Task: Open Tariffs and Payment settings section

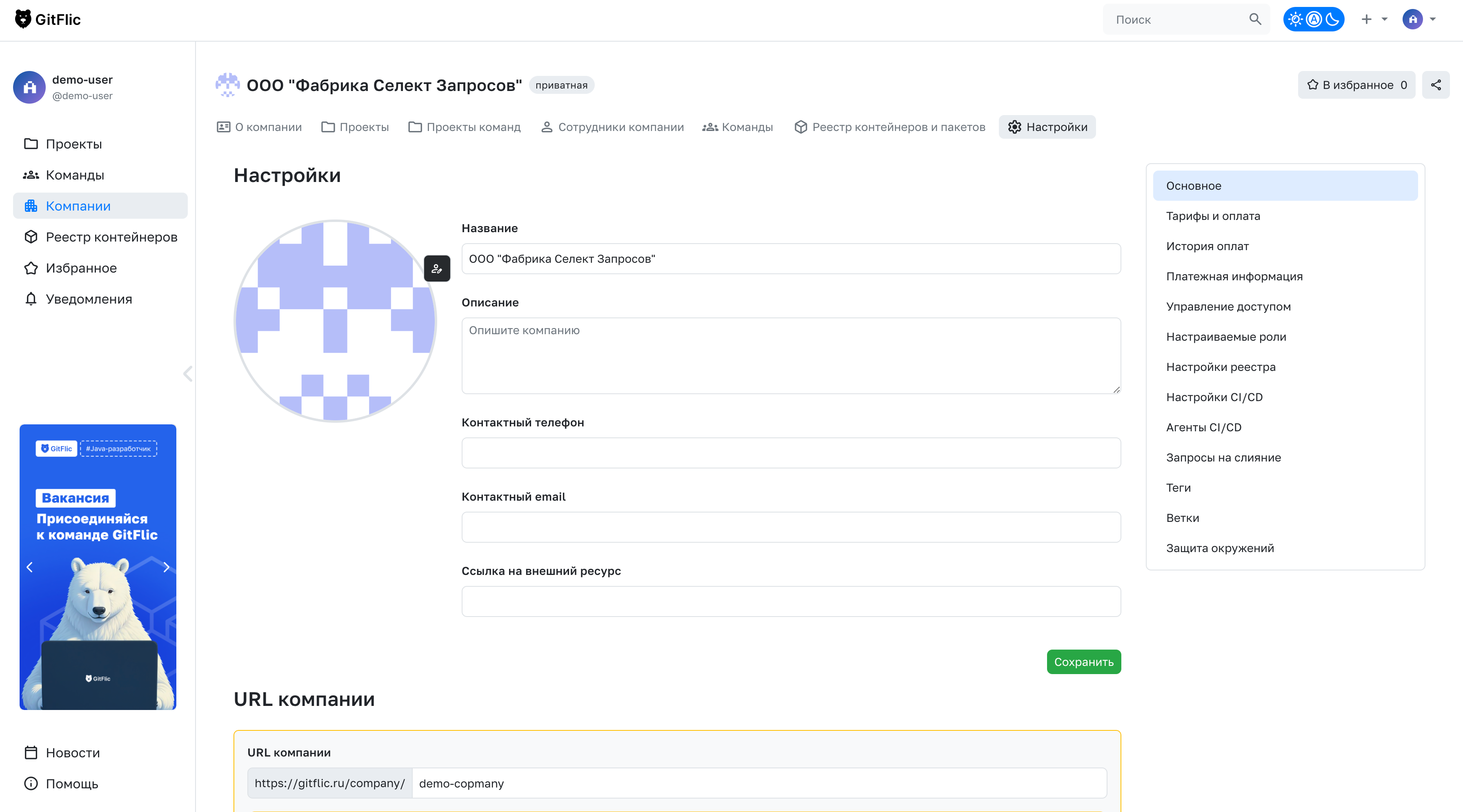Action: click(1212, 216)
